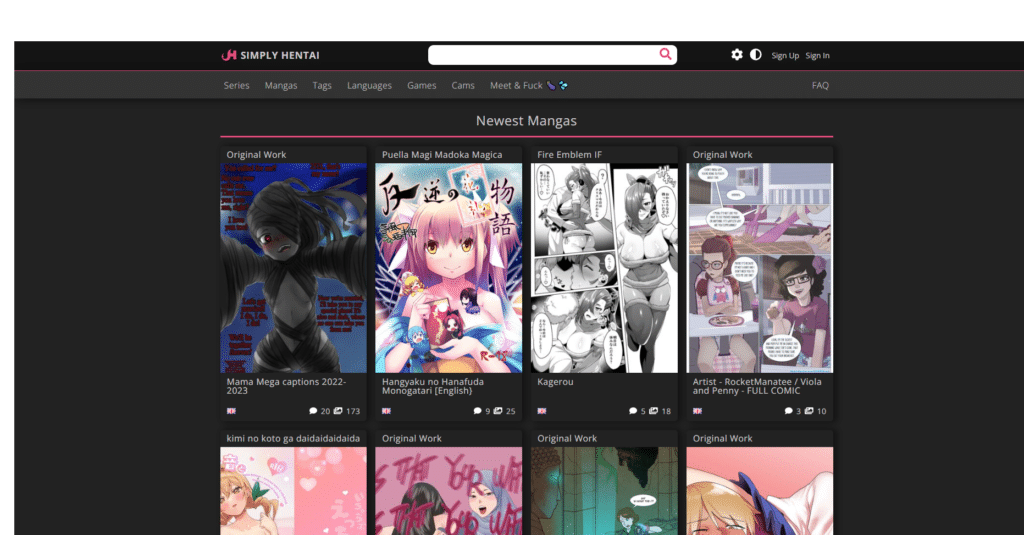The height and width of the screenshot is (535, 1024).
Task: Click language flag on Hangyaku no Hanafuda card
Action: (x=387, y=411)
